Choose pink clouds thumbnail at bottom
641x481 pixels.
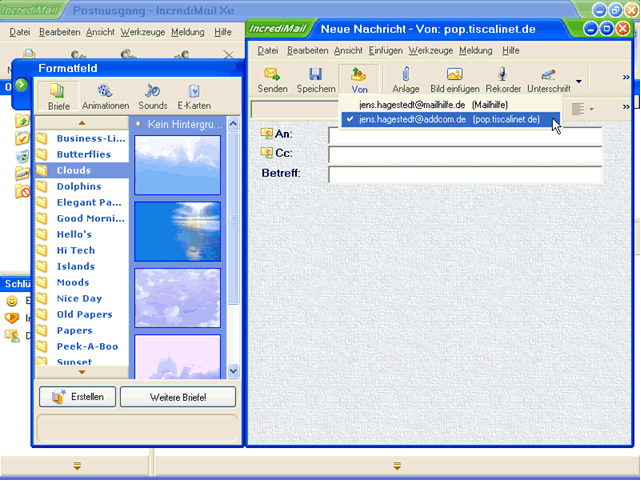177,357
